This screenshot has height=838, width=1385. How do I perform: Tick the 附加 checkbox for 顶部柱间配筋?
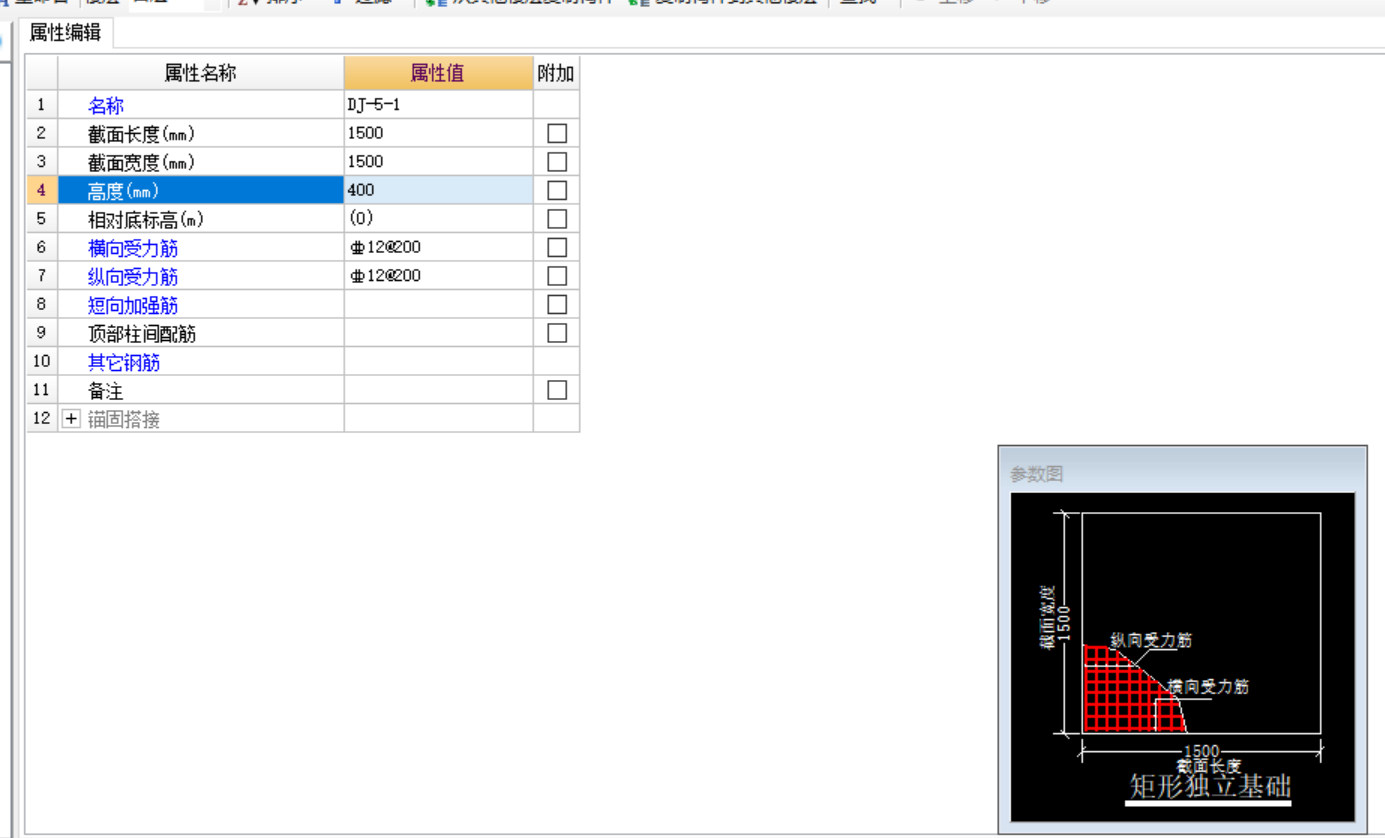coord(557,333)
